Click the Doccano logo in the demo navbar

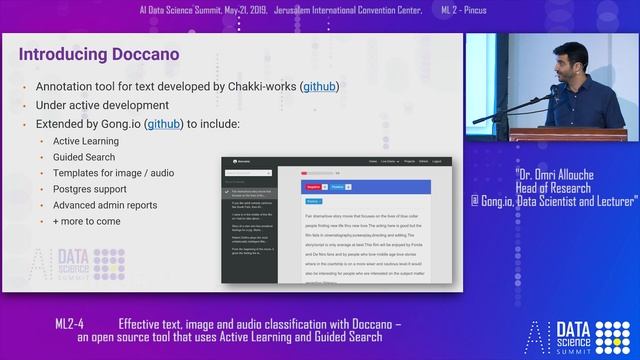241,162
